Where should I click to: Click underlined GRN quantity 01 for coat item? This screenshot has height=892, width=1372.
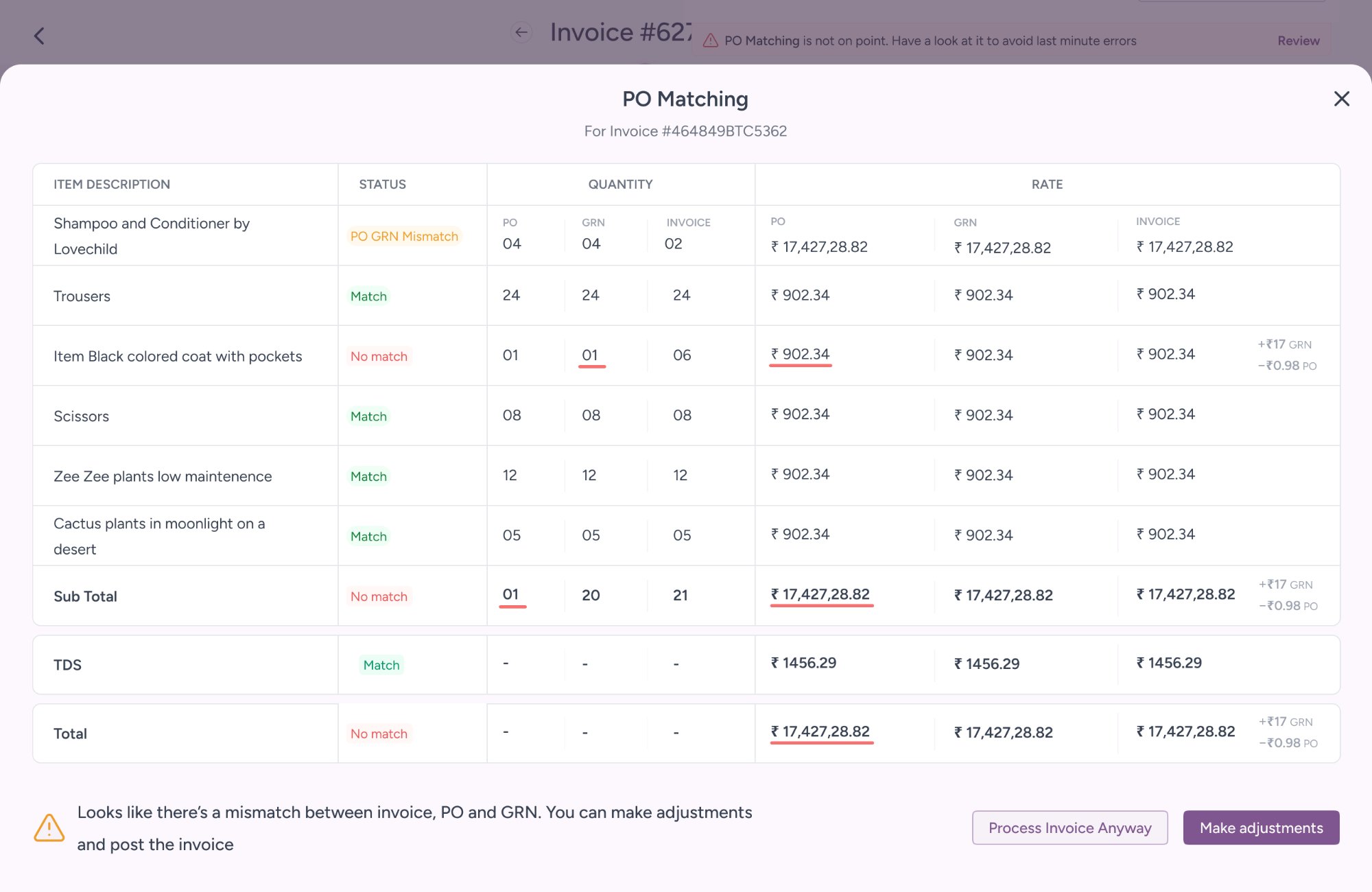coord(590,355)
